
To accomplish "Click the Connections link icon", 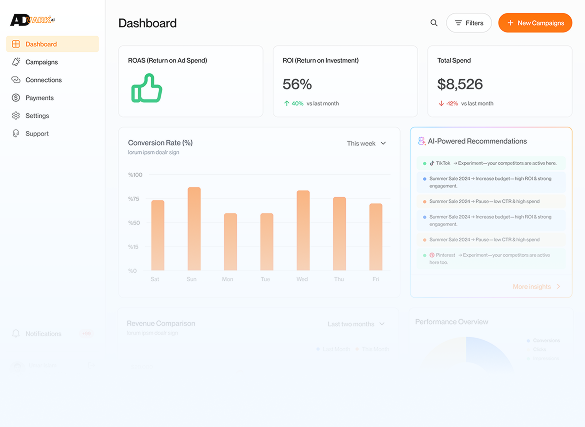I will point(16,80).
